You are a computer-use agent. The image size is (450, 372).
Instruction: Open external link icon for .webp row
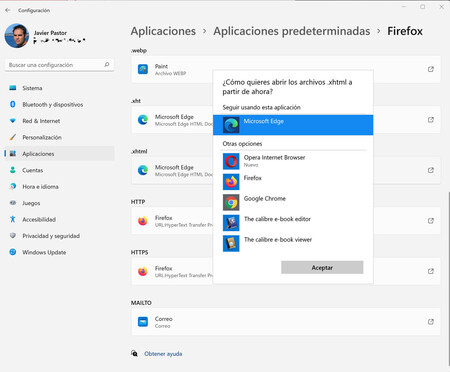click(431, 69)
